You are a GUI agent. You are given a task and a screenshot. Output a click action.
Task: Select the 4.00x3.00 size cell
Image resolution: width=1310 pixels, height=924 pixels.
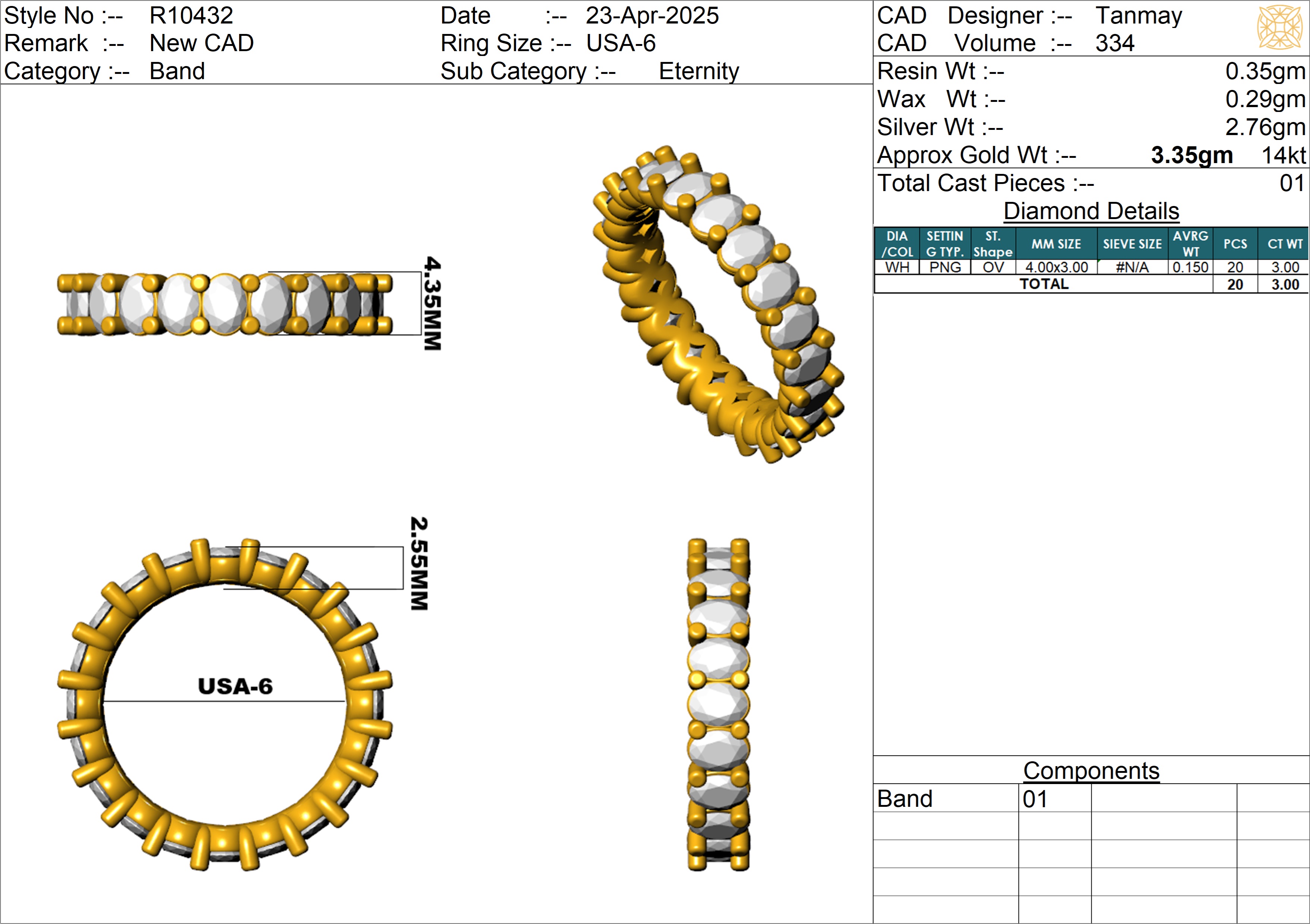[1056, 267]
